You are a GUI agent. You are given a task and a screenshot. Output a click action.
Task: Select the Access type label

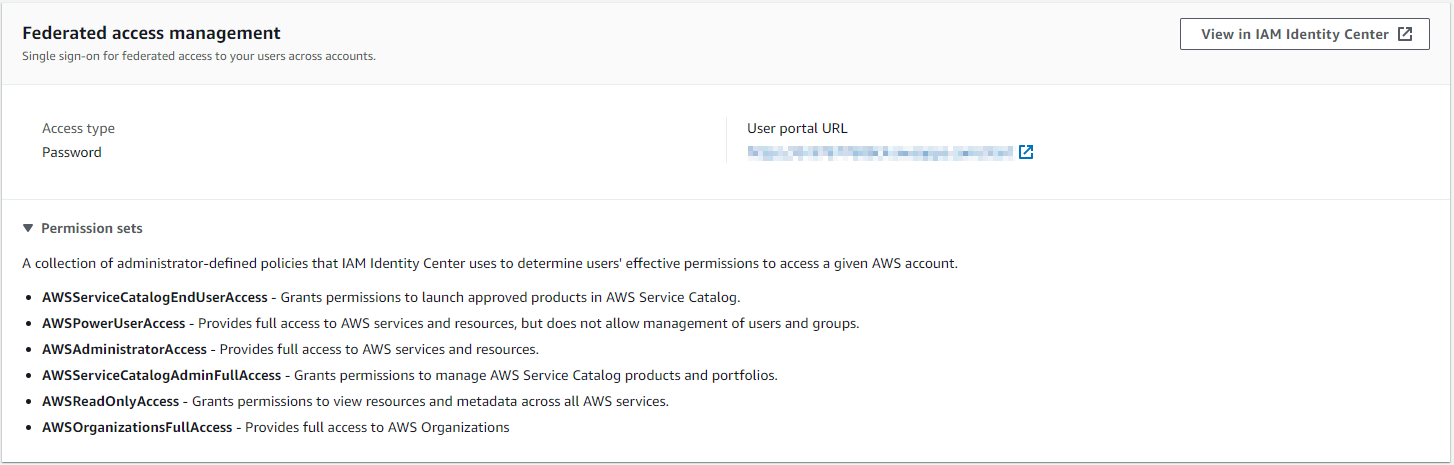(78, 128)
